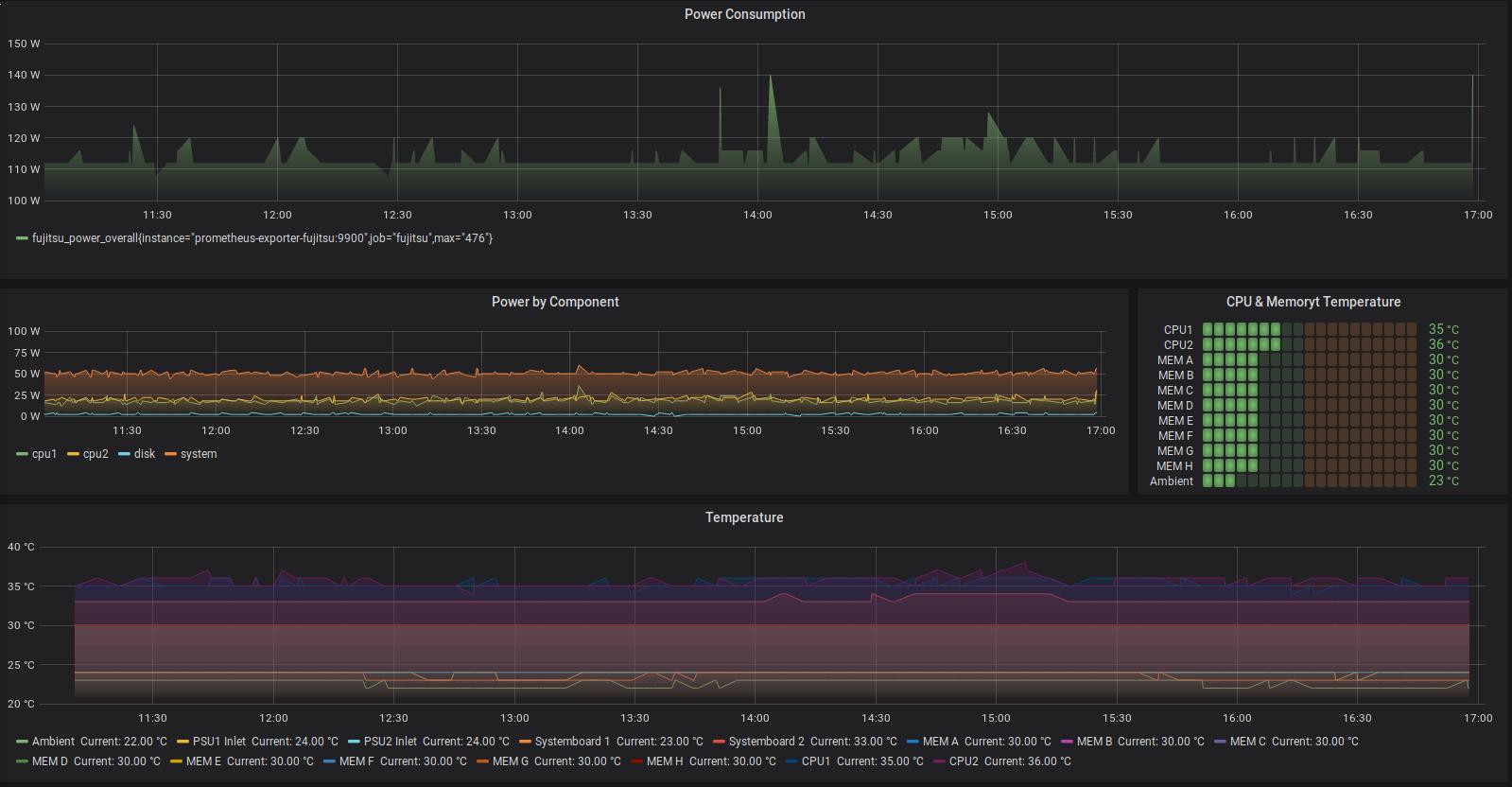Open color picker for system legend swatch
1512x787 pixels.
[170, 455]
